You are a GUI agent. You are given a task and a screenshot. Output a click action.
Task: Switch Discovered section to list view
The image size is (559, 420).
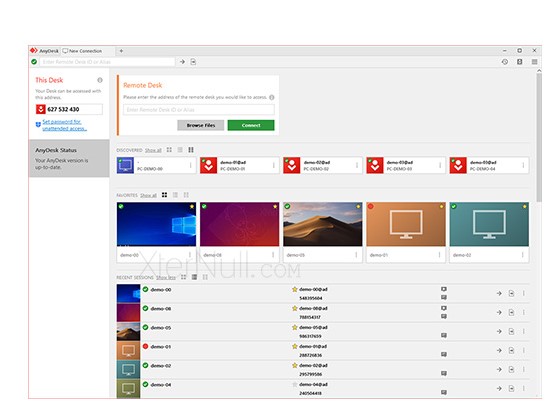click(180, 150)
